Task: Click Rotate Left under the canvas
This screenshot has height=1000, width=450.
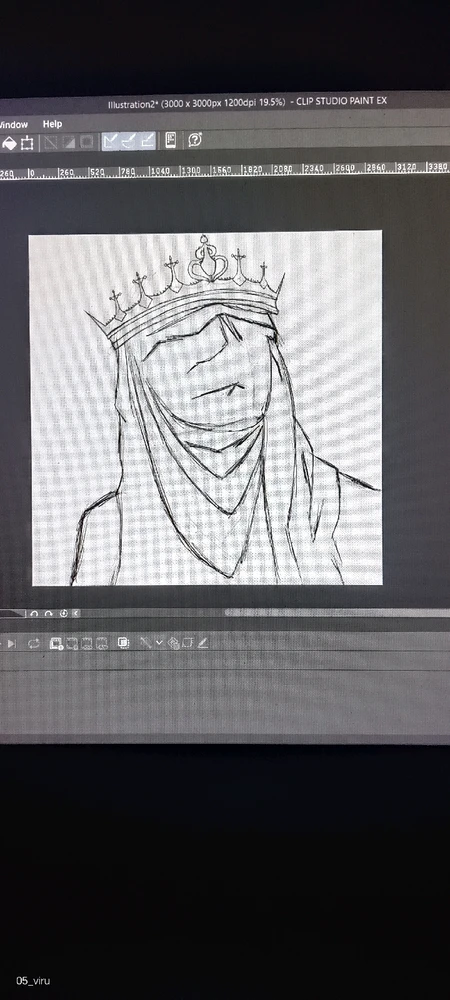Action: [x=34, y=614]
